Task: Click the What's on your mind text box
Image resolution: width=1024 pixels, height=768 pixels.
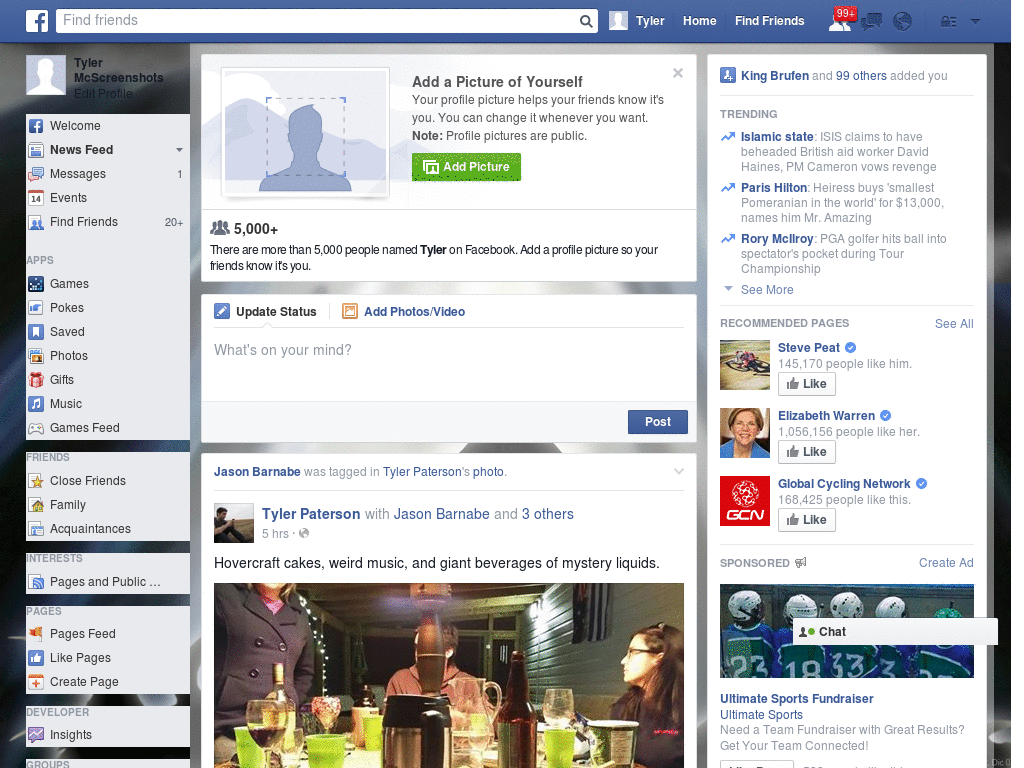Action: coord(449,364)
